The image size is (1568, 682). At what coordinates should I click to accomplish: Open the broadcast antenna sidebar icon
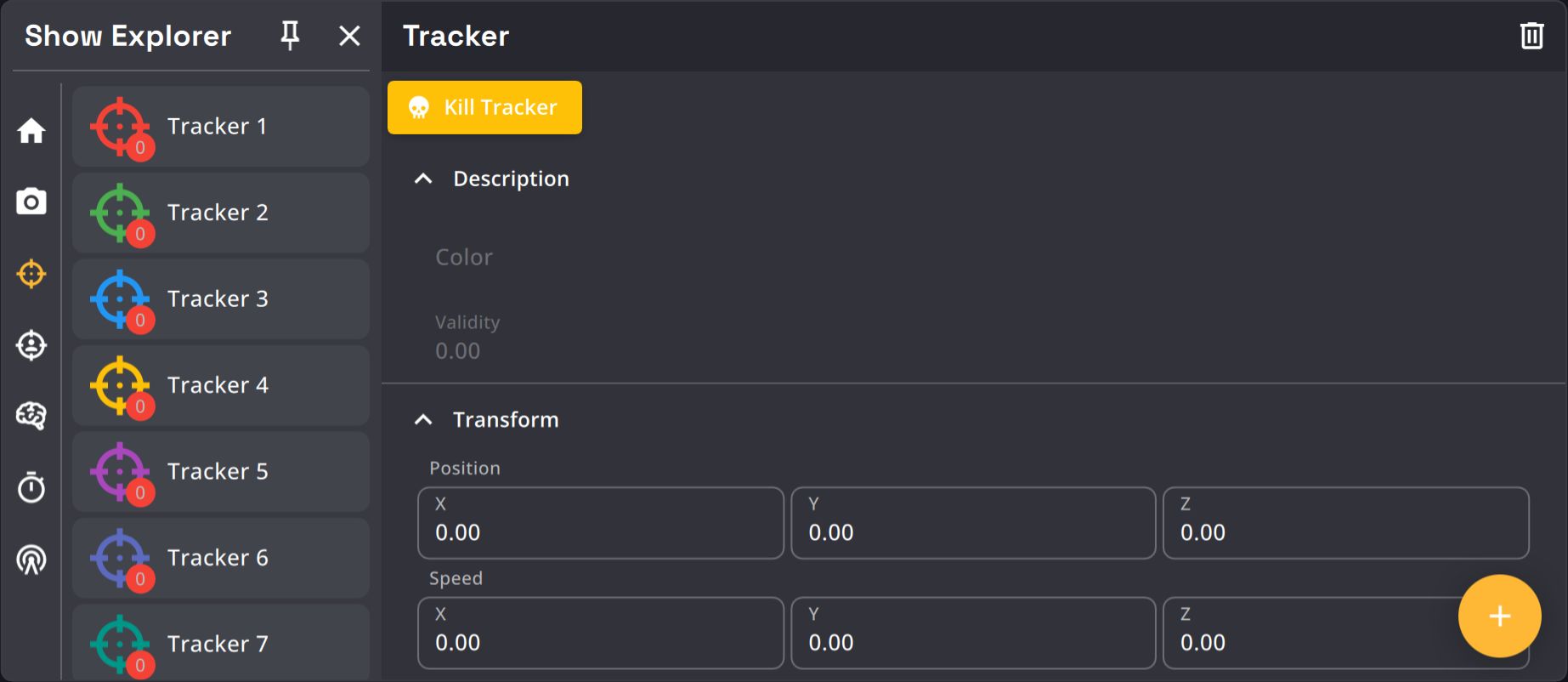point(31,560)
